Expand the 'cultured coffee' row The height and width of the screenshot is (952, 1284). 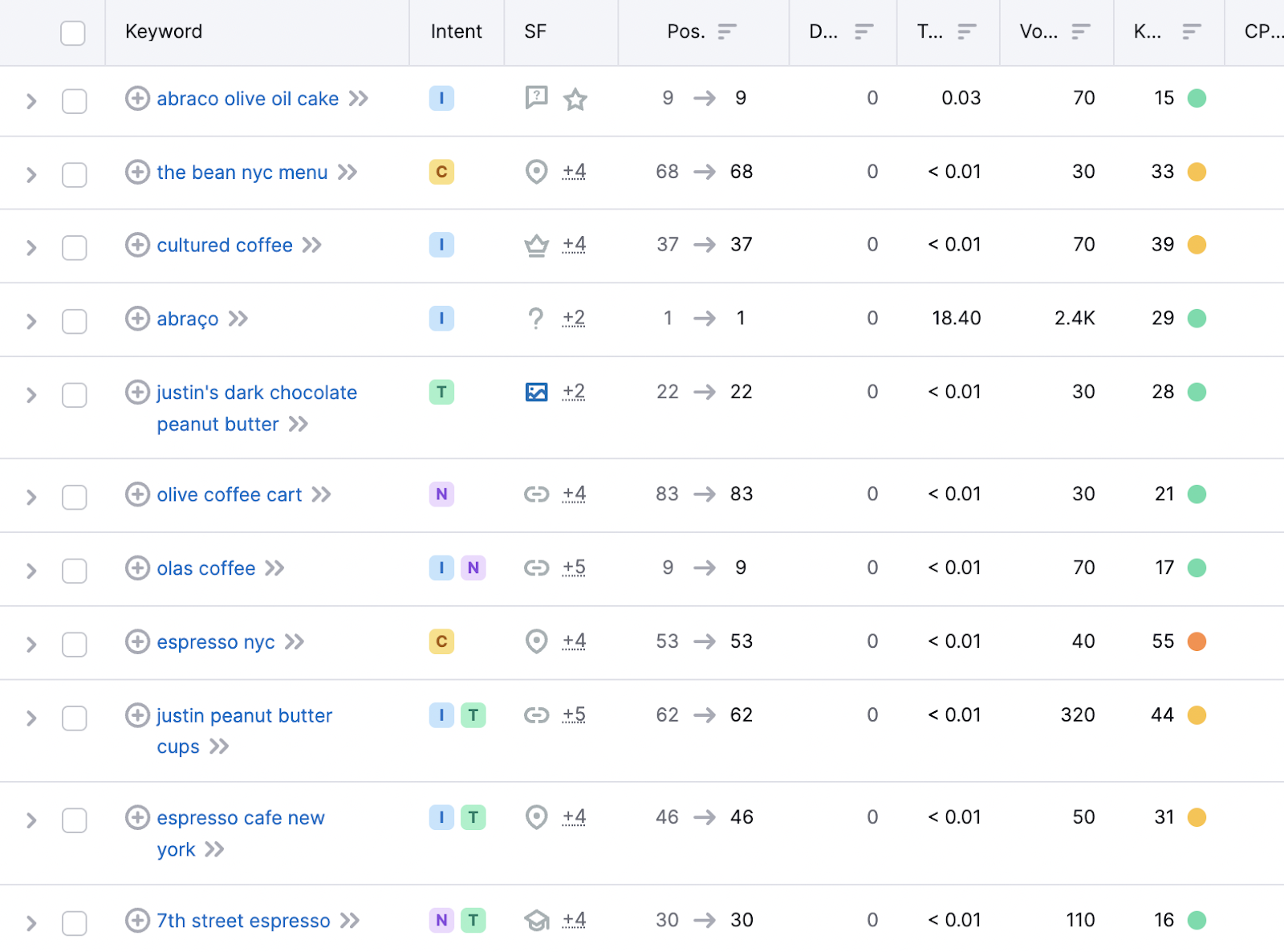31,247
